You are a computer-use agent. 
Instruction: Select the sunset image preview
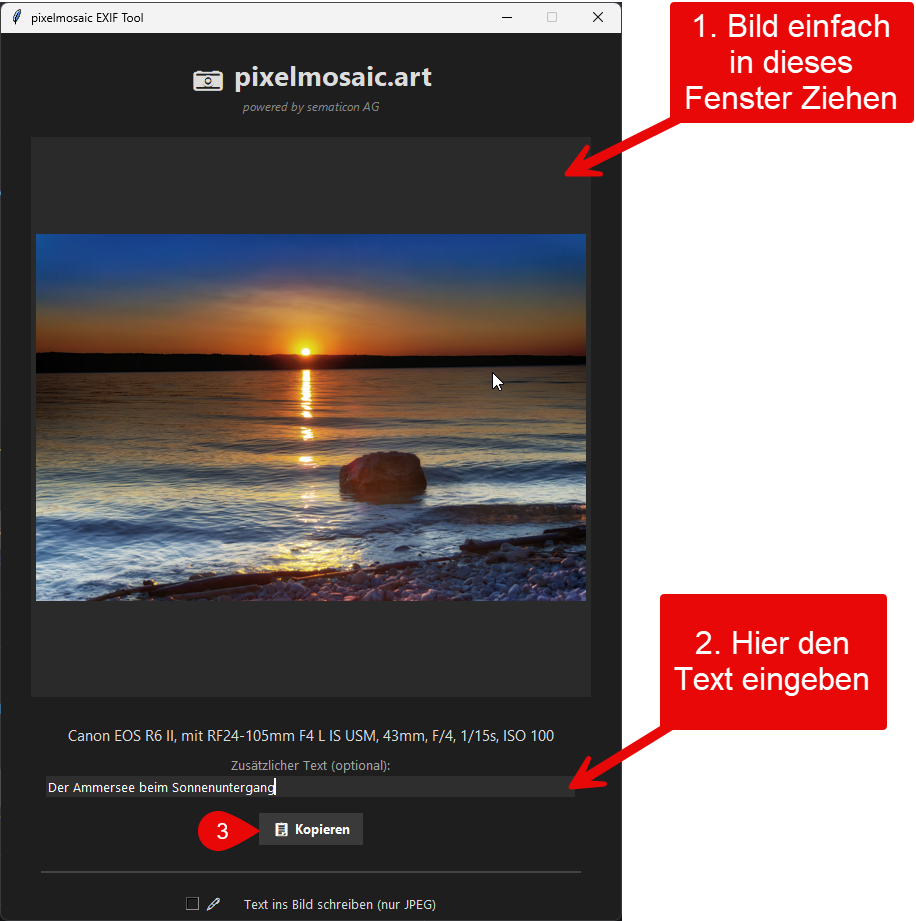point(311,417)
